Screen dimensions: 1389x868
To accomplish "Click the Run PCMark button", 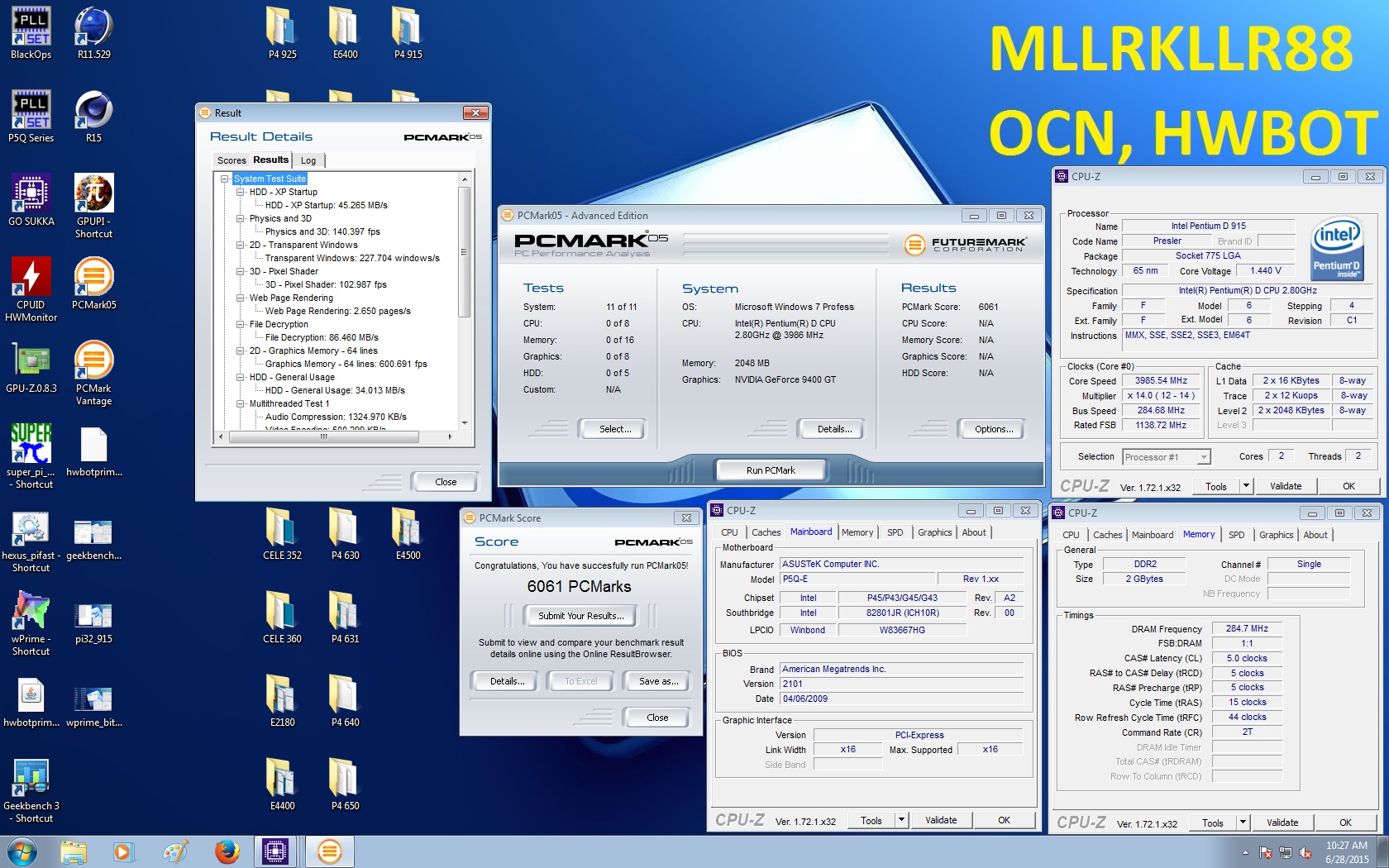I will [771, 470].
